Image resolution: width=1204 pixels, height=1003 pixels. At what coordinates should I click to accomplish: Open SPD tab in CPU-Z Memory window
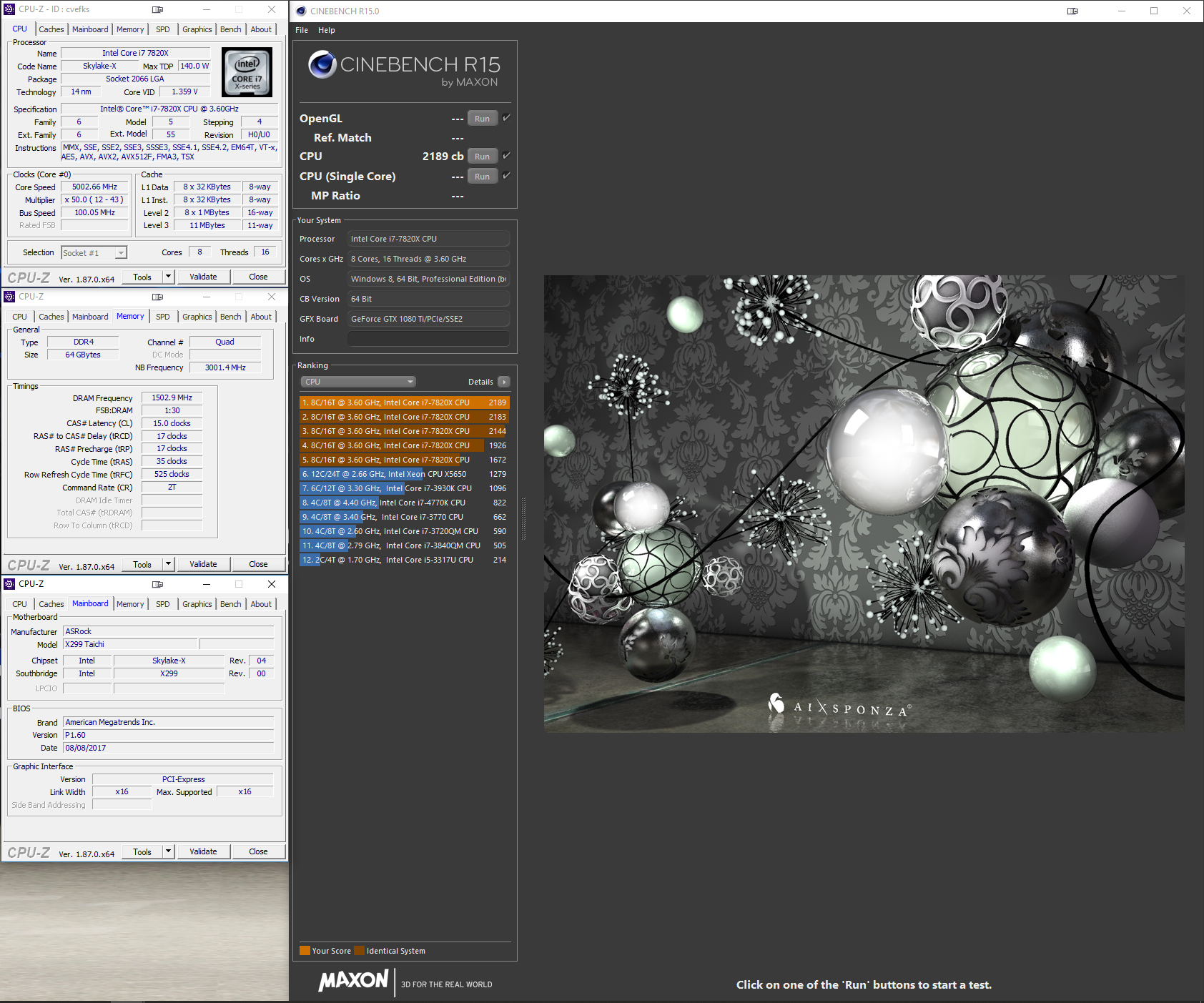pos(163,317)
